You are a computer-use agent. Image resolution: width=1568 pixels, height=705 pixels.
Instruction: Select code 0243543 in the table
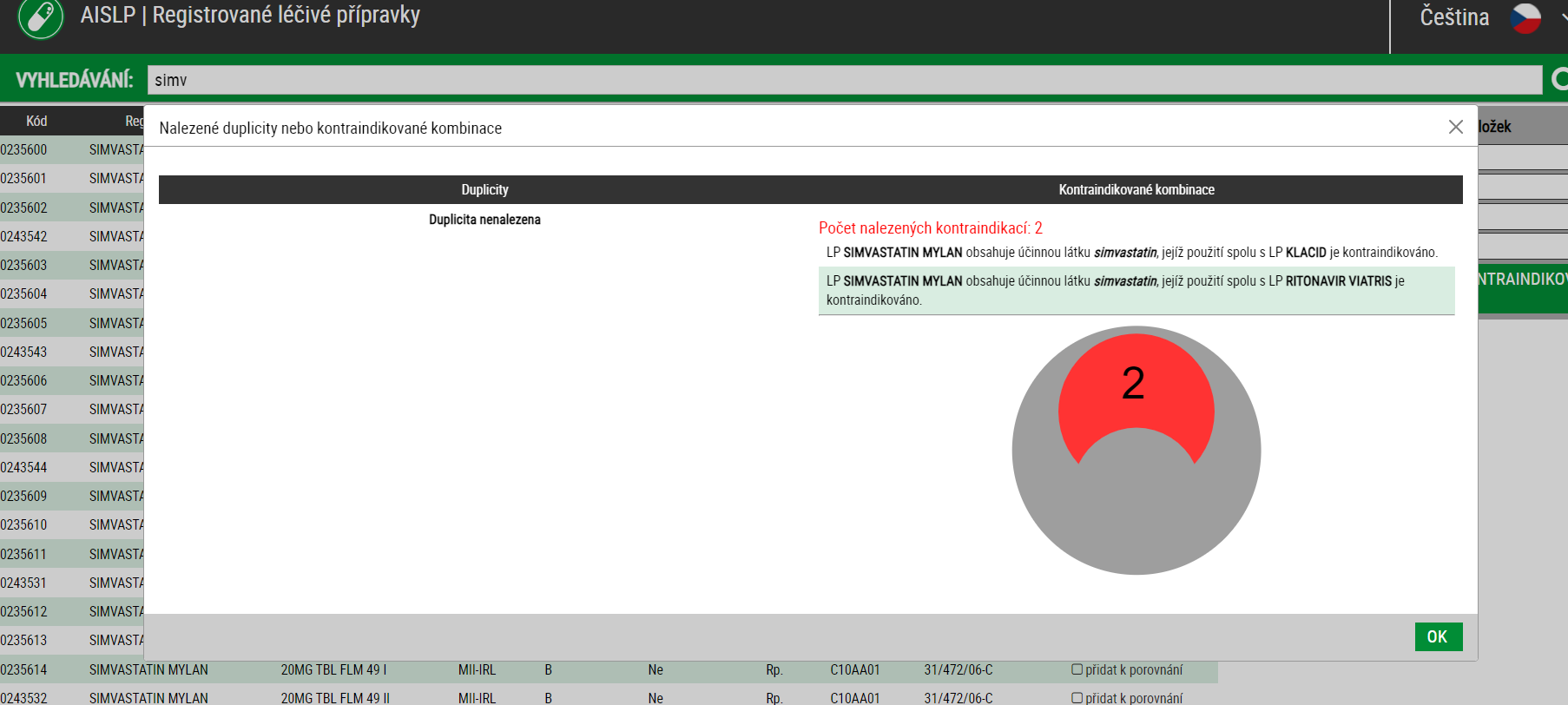[23, 352]
